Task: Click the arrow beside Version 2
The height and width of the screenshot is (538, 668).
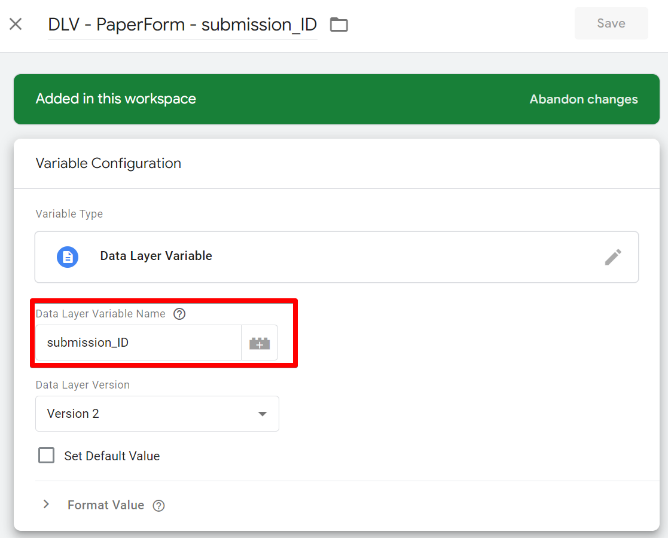Action: pos(262,414)
